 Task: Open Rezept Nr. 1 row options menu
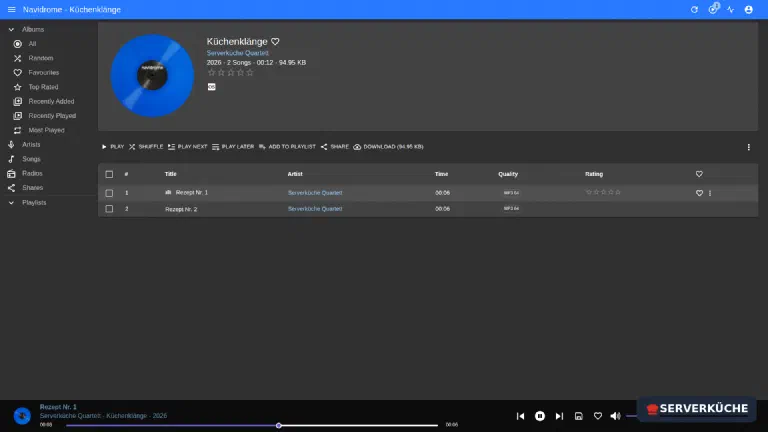point(710,193)
